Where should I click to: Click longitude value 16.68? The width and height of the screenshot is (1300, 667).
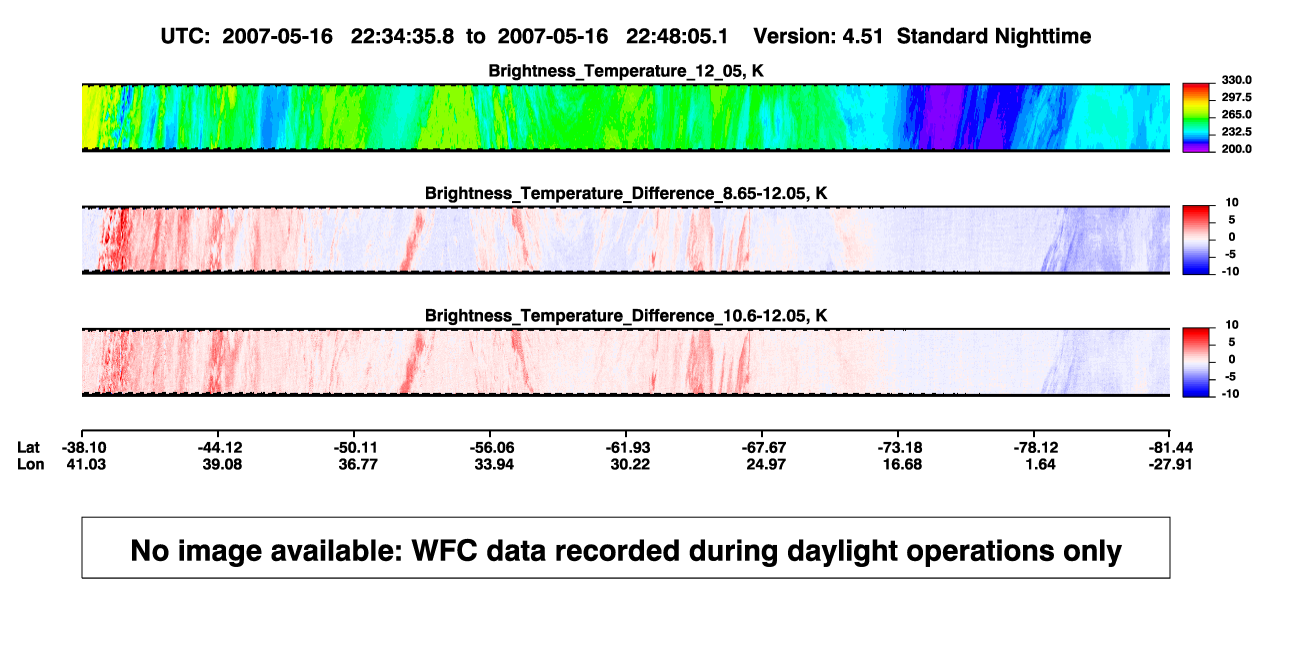click(901, 464)
